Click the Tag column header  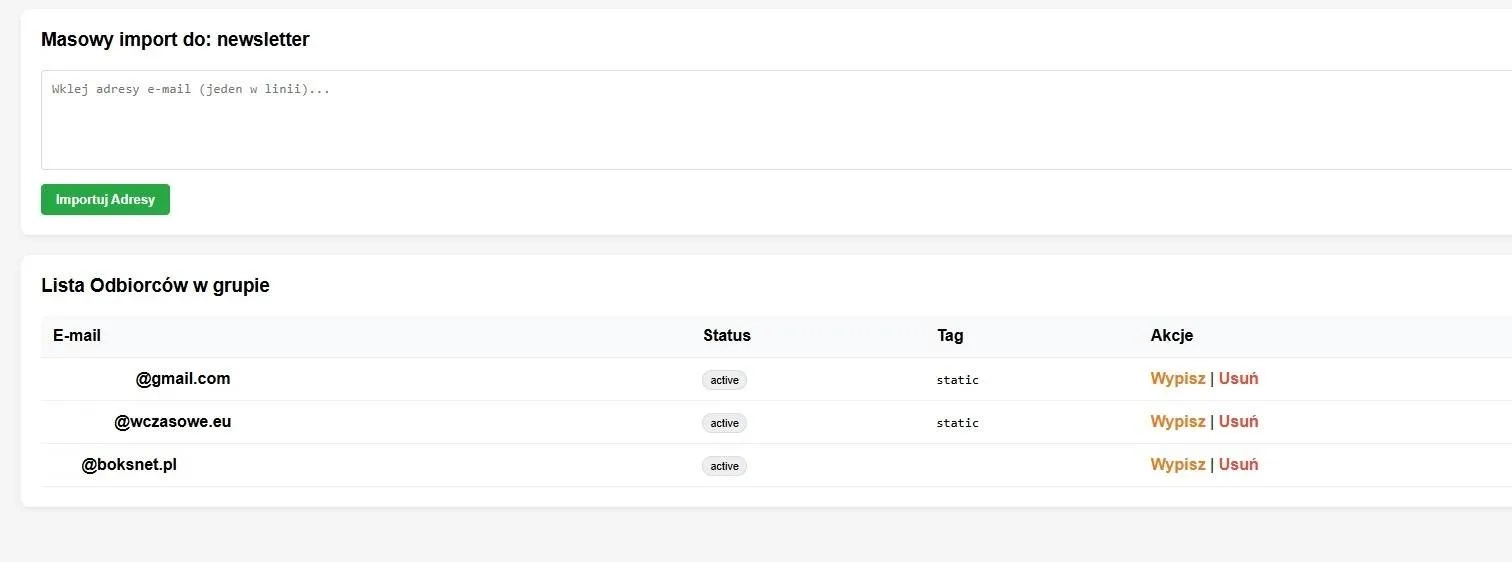(950, 336)
